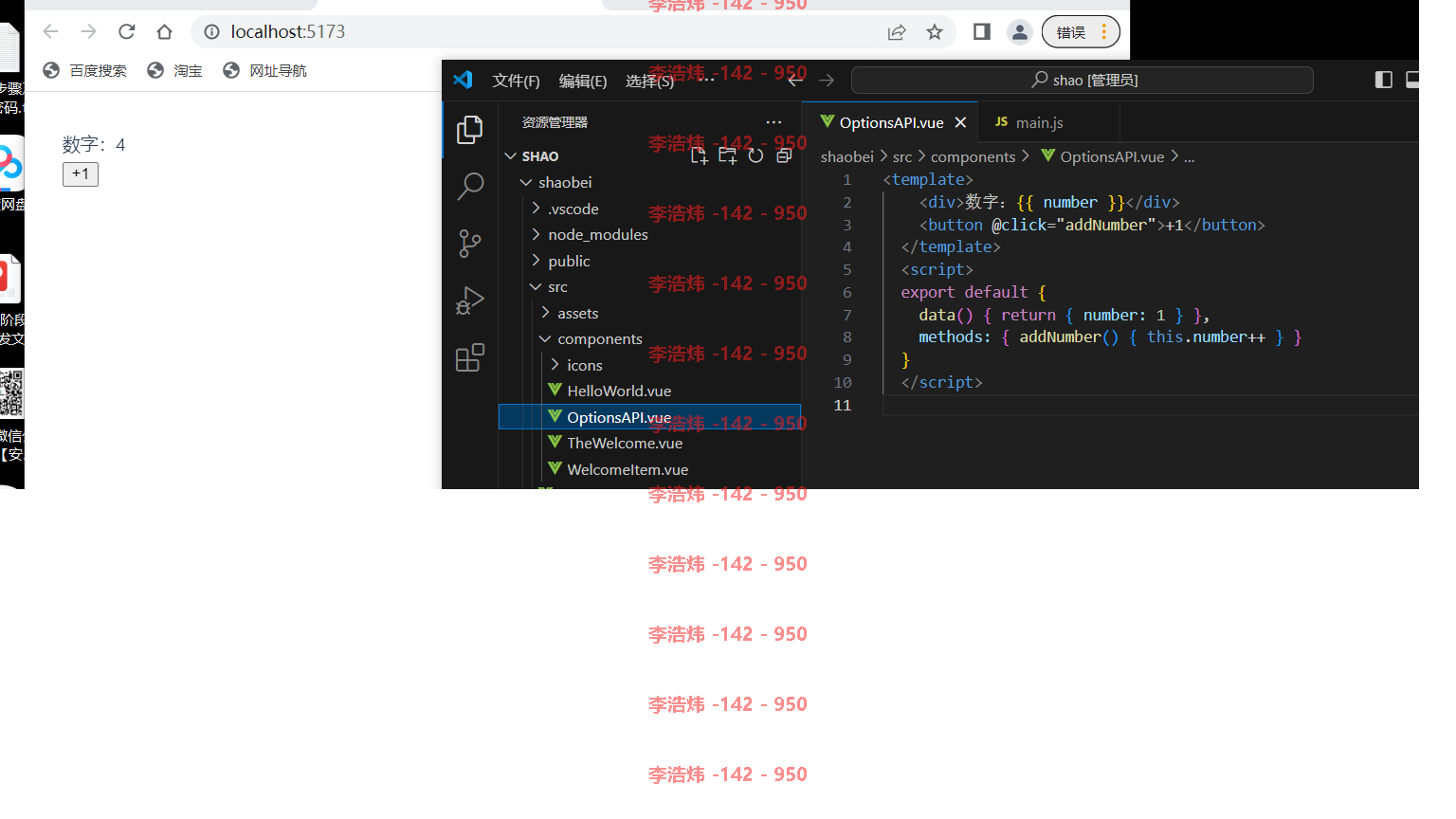1456x819 pixels.
Task: Click New Folder icon in explorer
Action: pyautogui.click(x=727, y=156)
